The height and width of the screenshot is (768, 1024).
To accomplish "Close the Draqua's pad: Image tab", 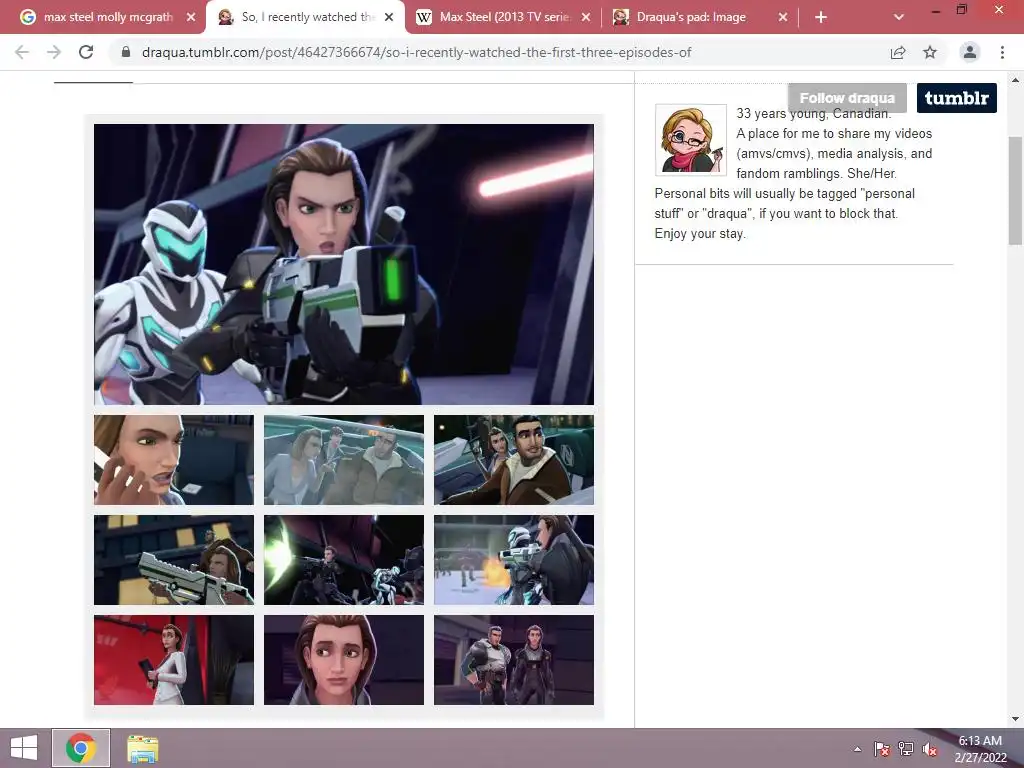I will tap(783, 17).
